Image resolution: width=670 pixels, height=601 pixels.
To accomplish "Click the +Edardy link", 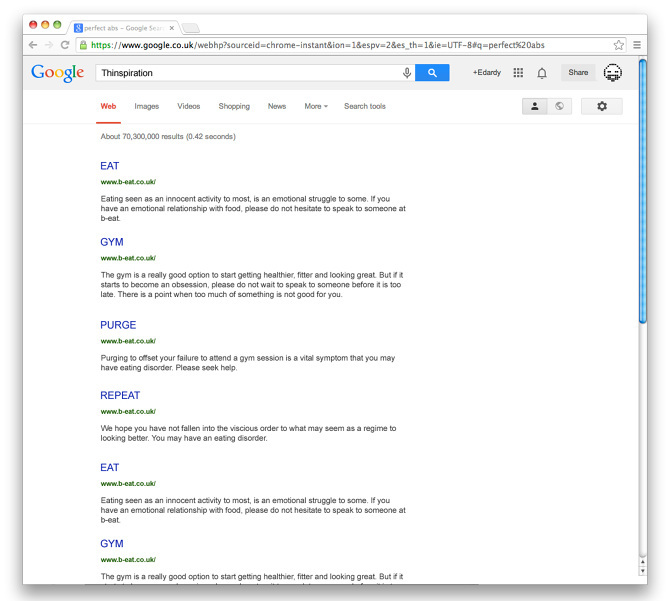I will tap(486, 73).
